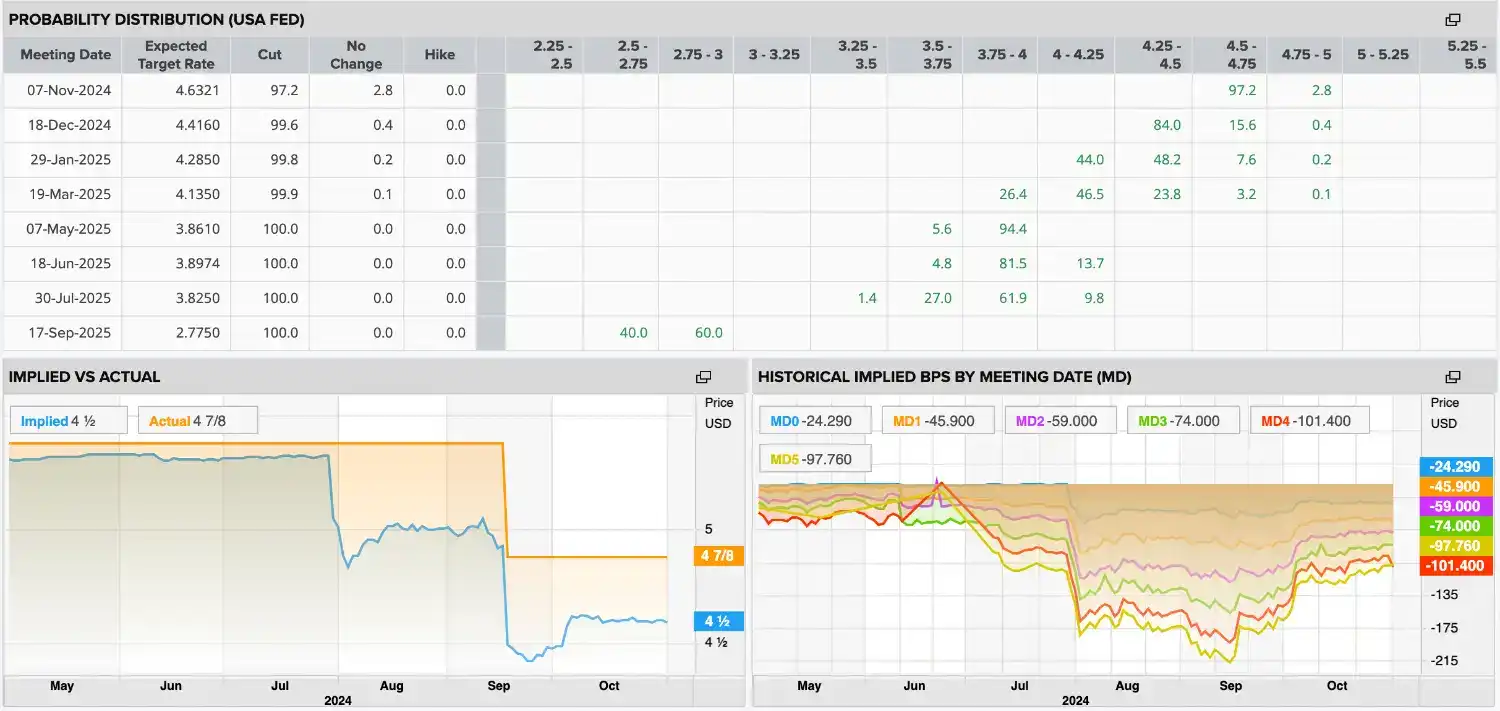Toggle the Actual series legend
Screen dimensions: 1500x711
click(x=198, y=421)
